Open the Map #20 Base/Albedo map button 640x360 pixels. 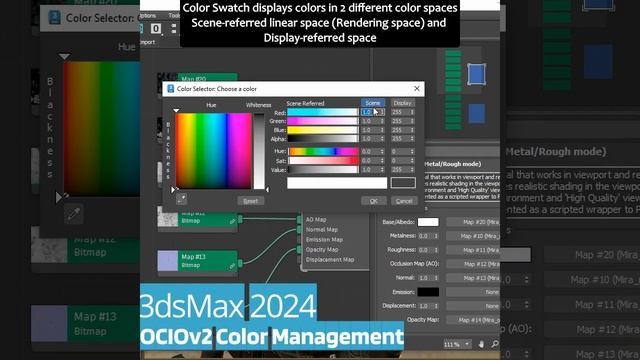tap(473, 222)
